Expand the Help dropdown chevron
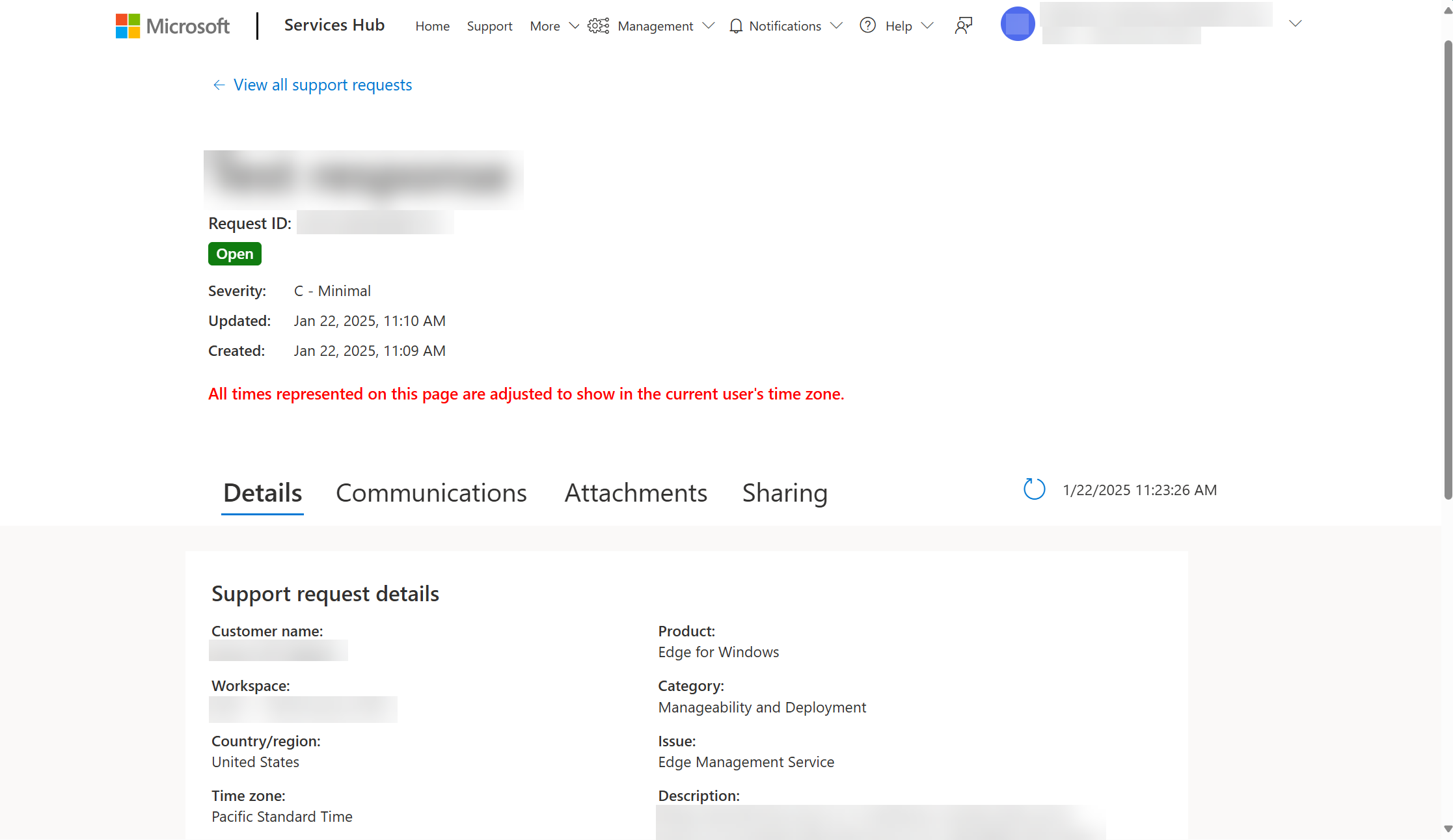The image size is (1453, 840). pos(928,26)
